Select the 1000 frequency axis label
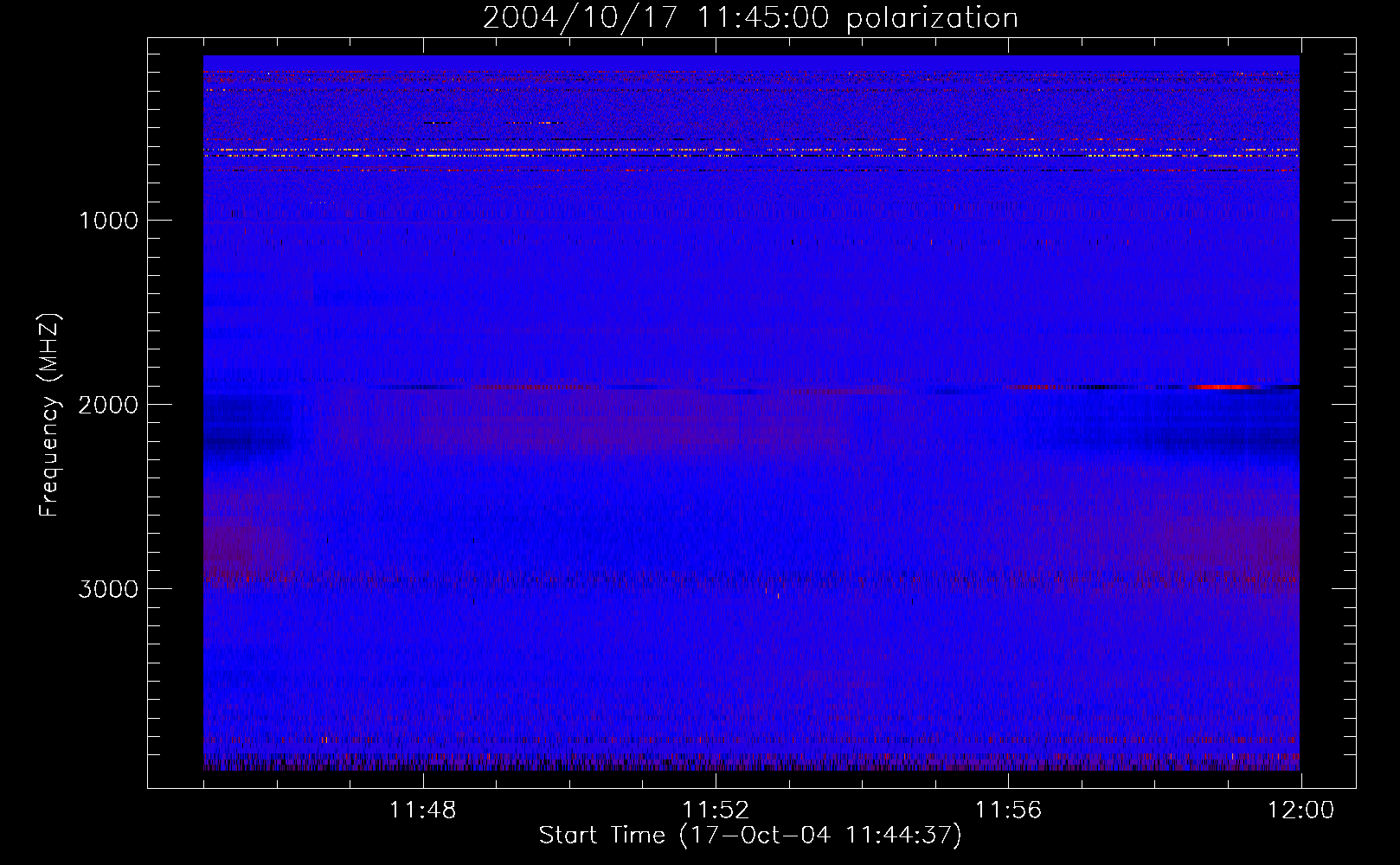This screenshot has width=1400, height=865. pyautogui.click(x=108, y=221)
